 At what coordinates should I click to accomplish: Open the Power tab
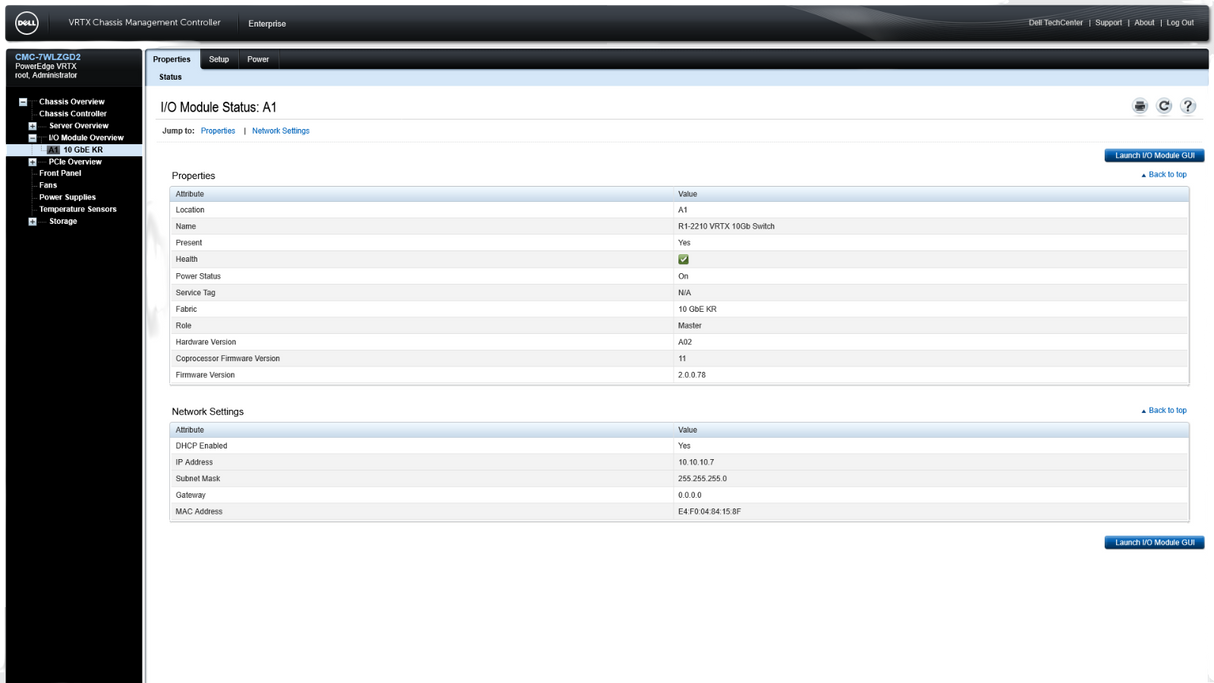258,59
